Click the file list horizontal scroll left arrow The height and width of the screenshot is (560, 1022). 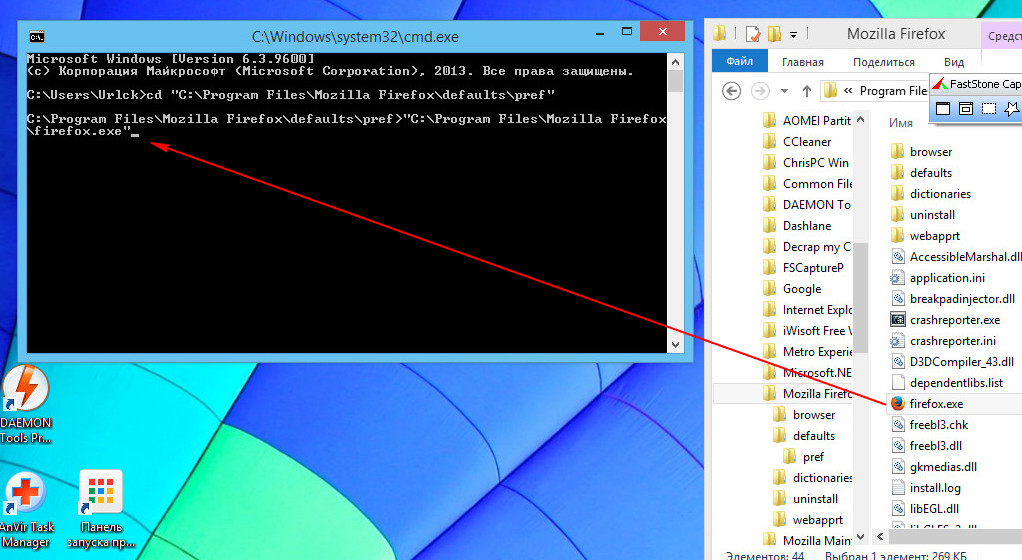(880, 537)
